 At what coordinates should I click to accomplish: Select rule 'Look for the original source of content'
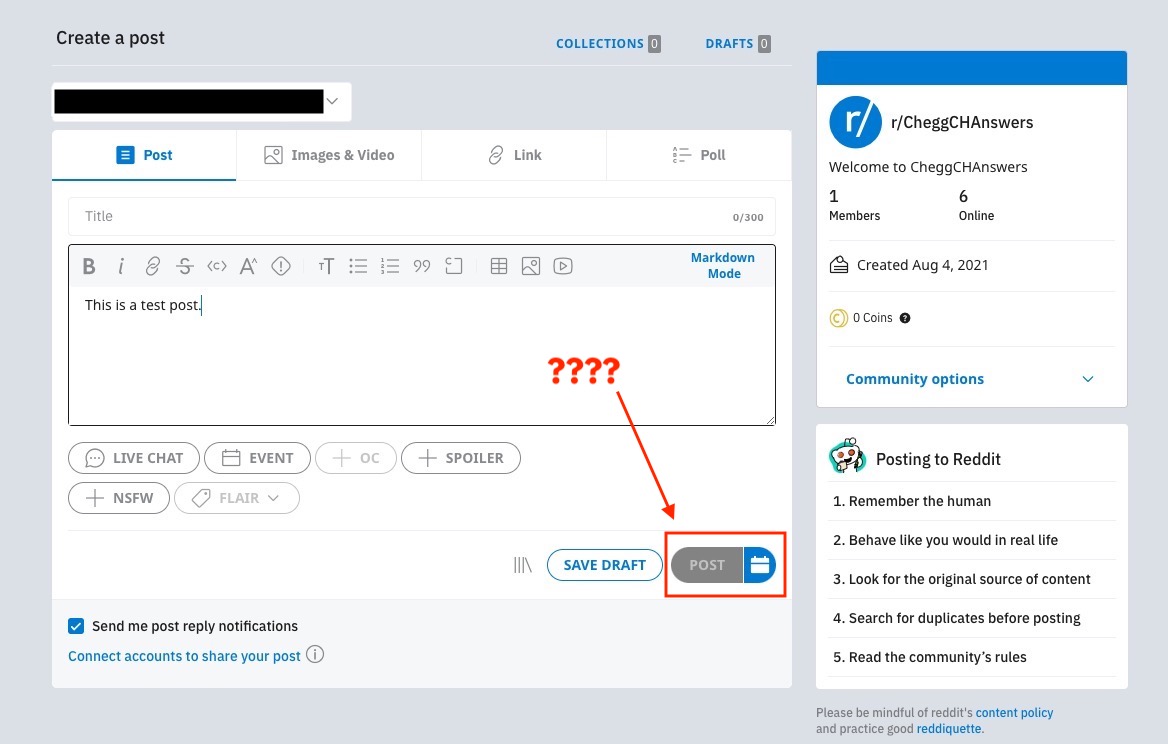click(972, 579)
